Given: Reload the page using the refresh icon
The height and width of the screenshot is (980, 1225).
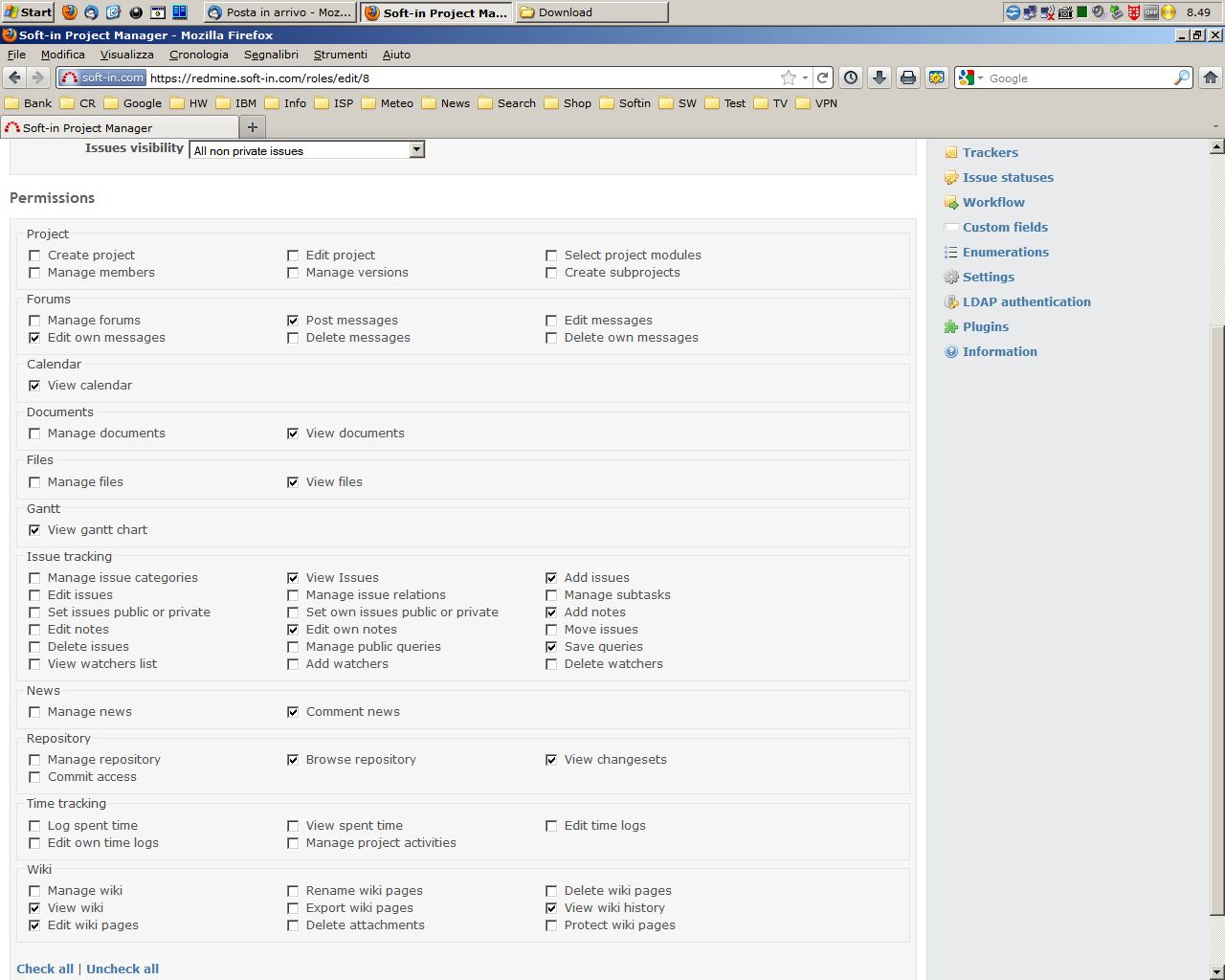Looking at the screenshot, I should 822,78.
